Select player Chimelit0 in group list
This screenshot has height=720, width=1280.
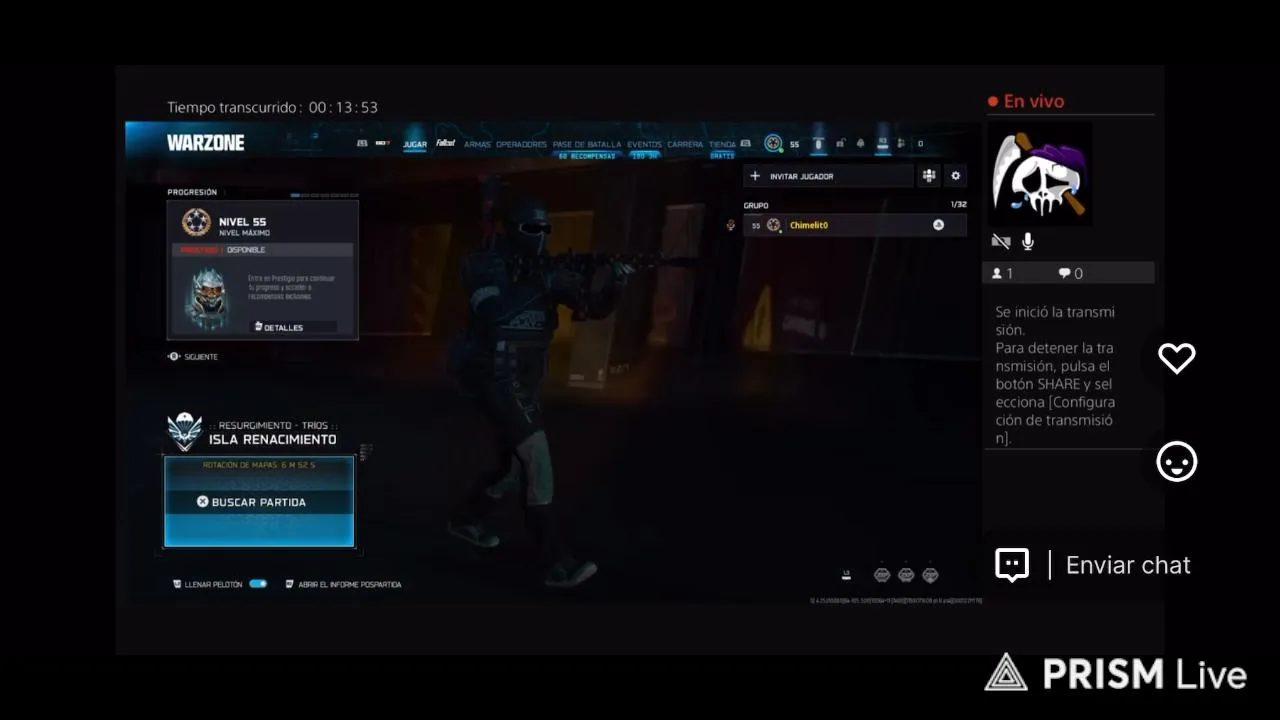[855, 225]
